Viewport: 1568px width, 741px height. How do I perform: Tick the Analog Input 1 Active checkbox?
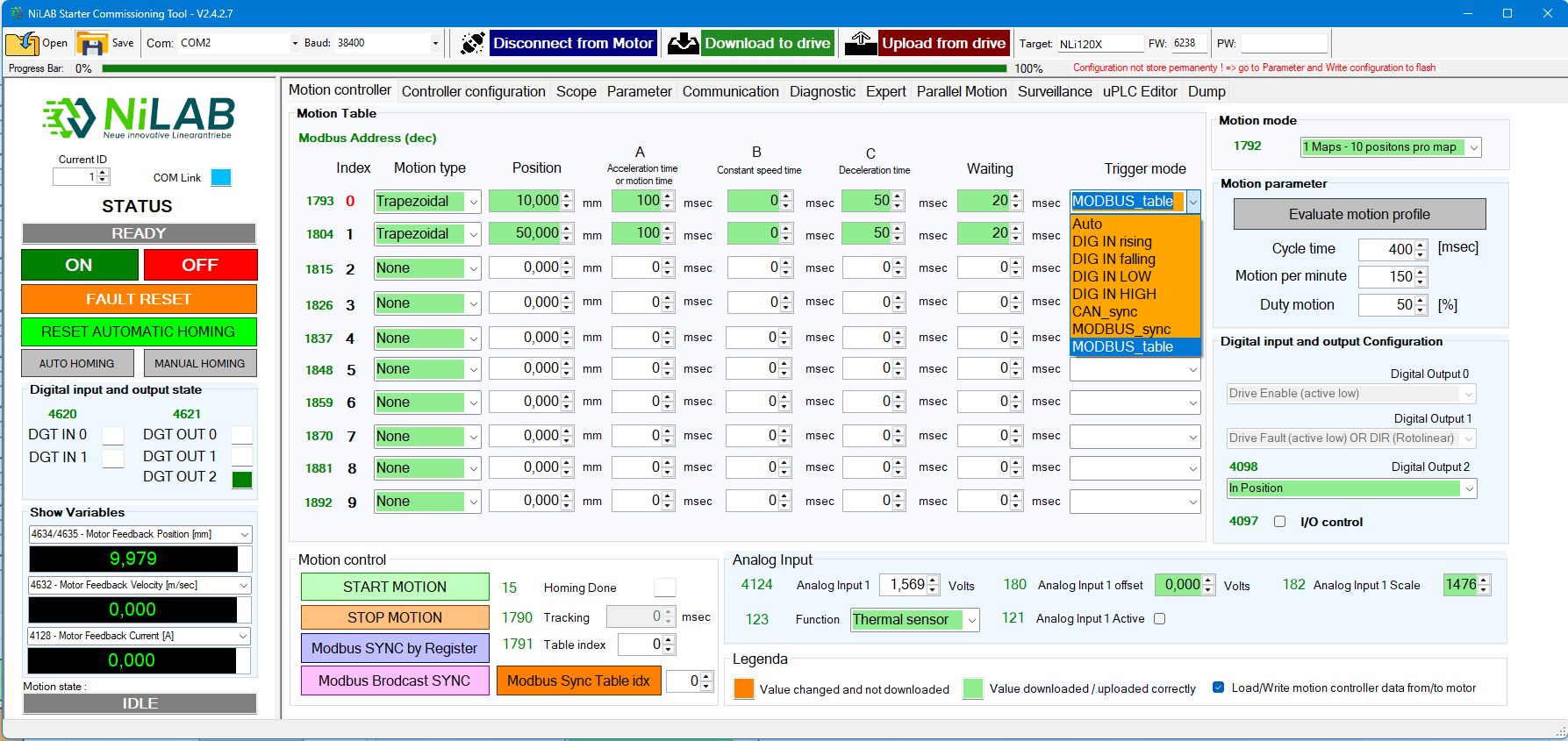[x=1159, y=618]
